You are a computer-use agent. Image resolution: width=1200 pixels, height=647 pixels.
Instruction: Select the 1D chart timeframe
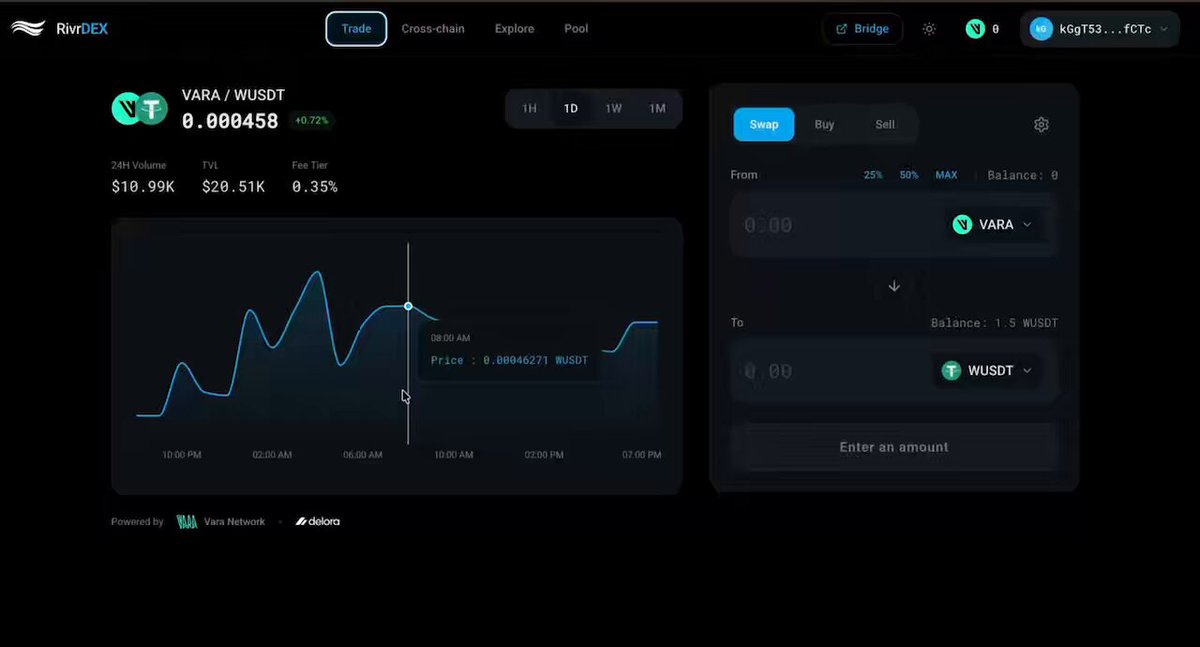(x=571, y=109)
